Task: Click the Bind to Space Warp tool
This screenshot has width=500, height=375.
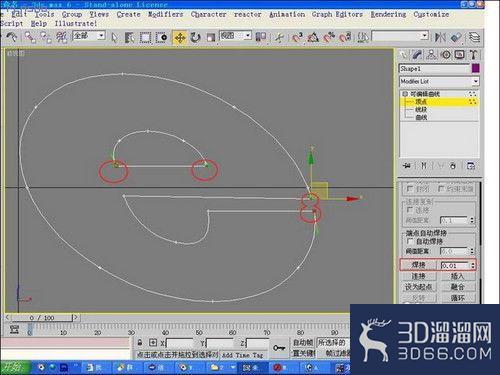Action: click(x=61, y=37)
